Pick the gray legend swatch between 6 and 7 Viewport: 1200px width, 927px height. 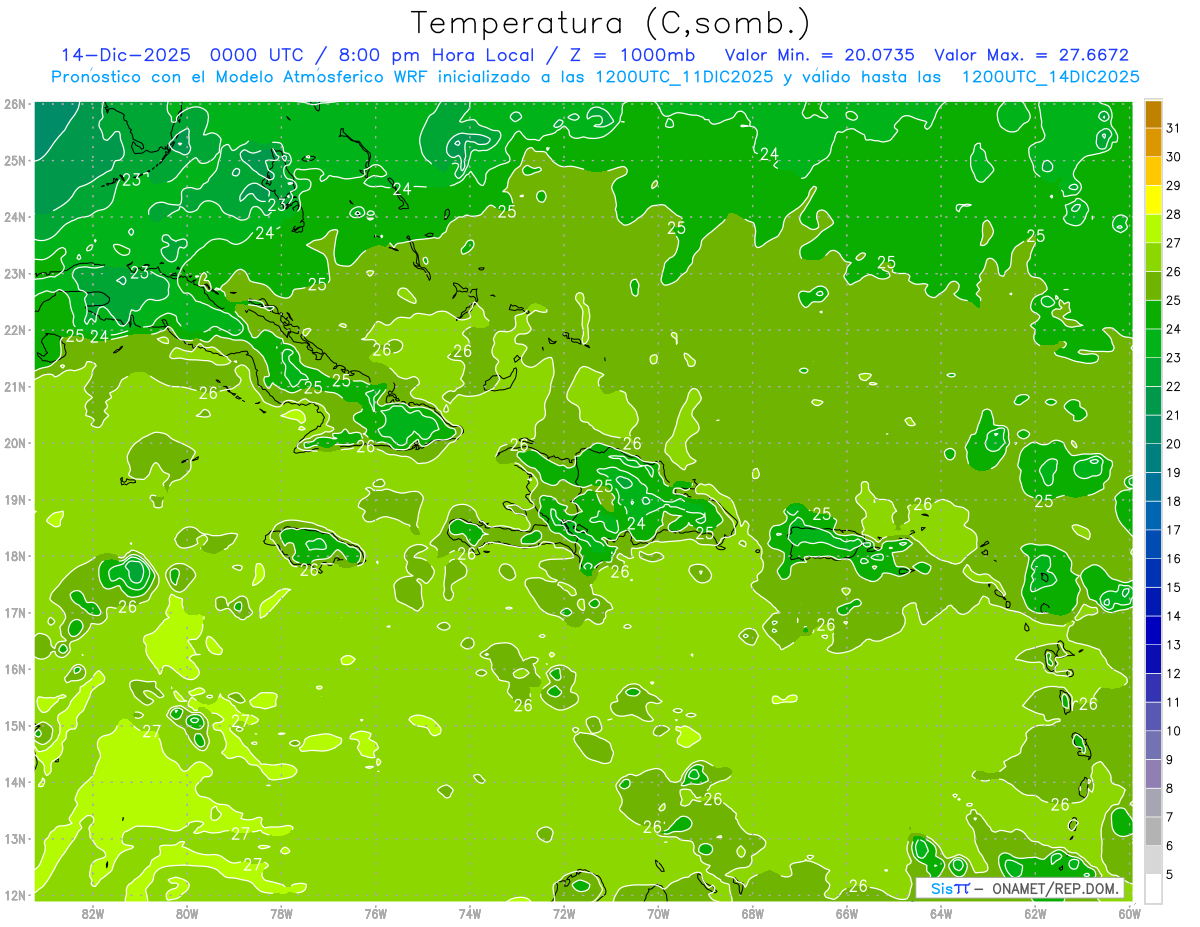click(x=1154, y=831)
